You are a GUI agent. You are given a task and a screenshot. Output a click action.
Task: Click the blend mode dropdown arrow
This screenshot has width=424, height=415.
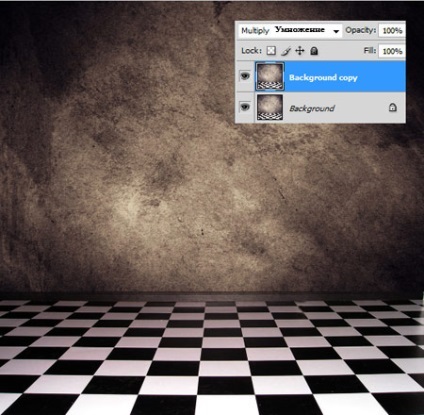point(336,31)
